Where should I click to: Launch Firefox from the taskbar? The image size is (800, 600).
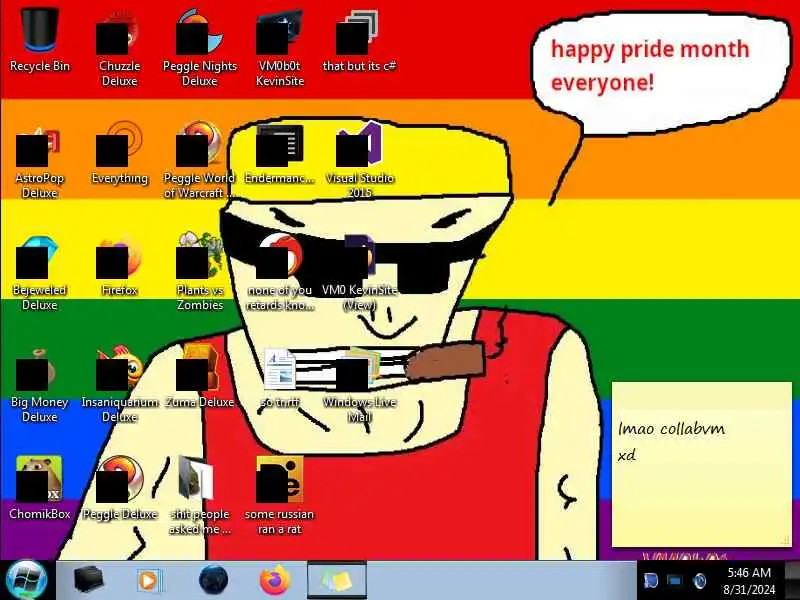[274, 580]
